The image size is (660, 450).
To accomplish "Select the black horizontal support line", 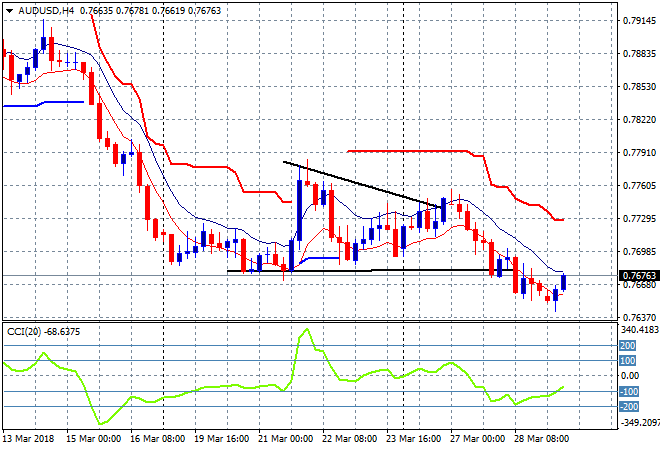I will [400, 270].
